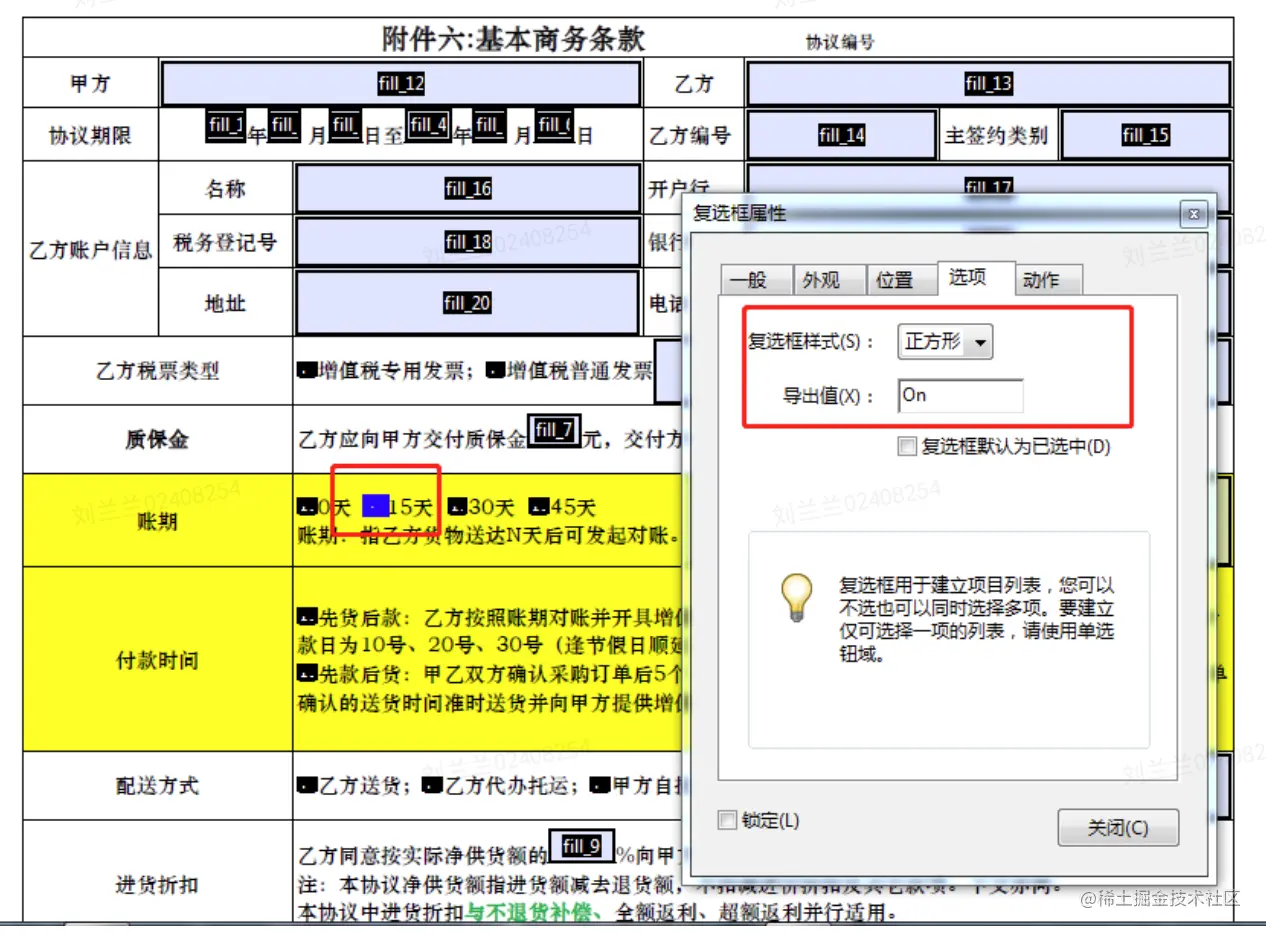Open the 复选框样式 dropdown showing 正方形
Image resolution: width=1266 pixels, height=934 pixels.
(945, 342)
